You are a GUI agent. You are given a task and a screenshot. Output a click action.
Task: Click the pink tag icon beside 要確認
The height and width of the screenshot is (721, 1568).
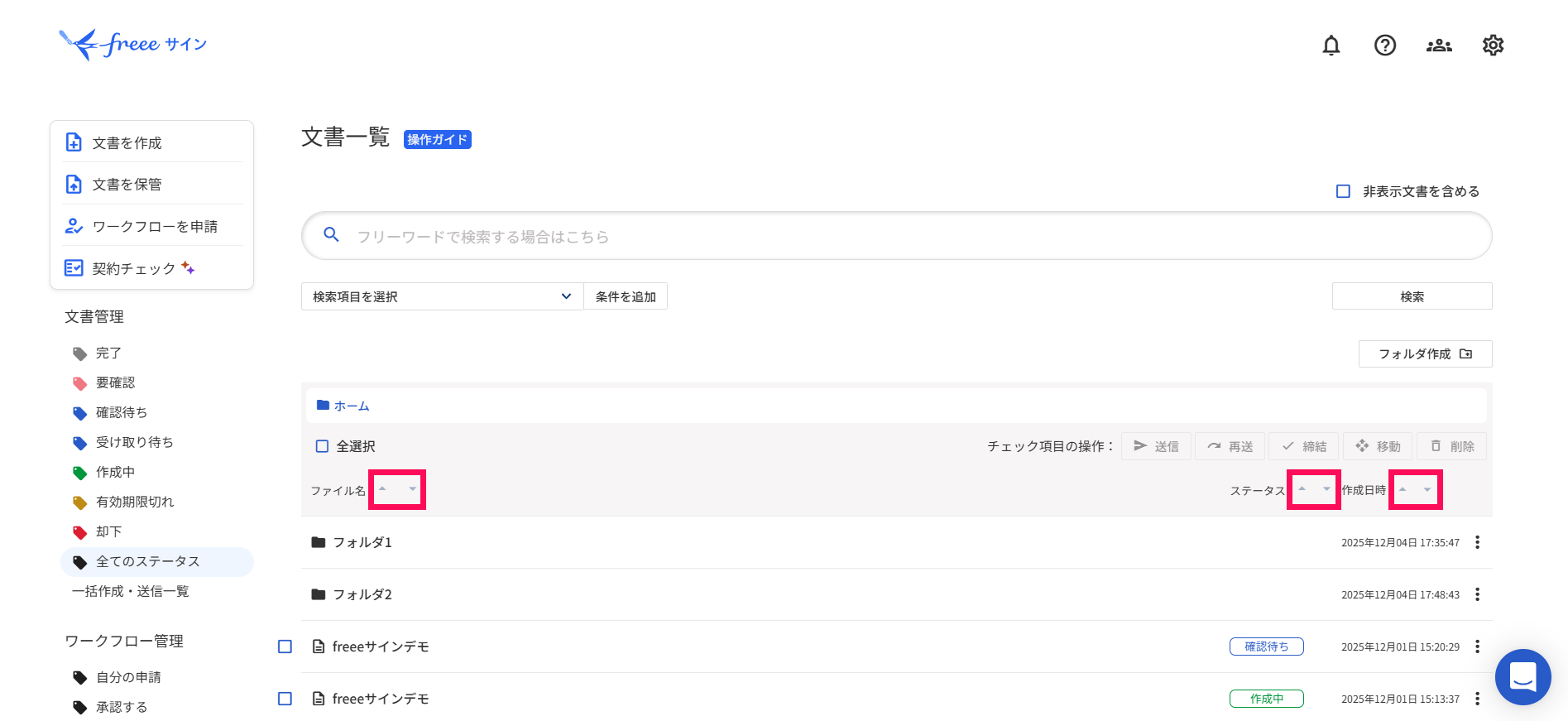(x=80, y=383)
